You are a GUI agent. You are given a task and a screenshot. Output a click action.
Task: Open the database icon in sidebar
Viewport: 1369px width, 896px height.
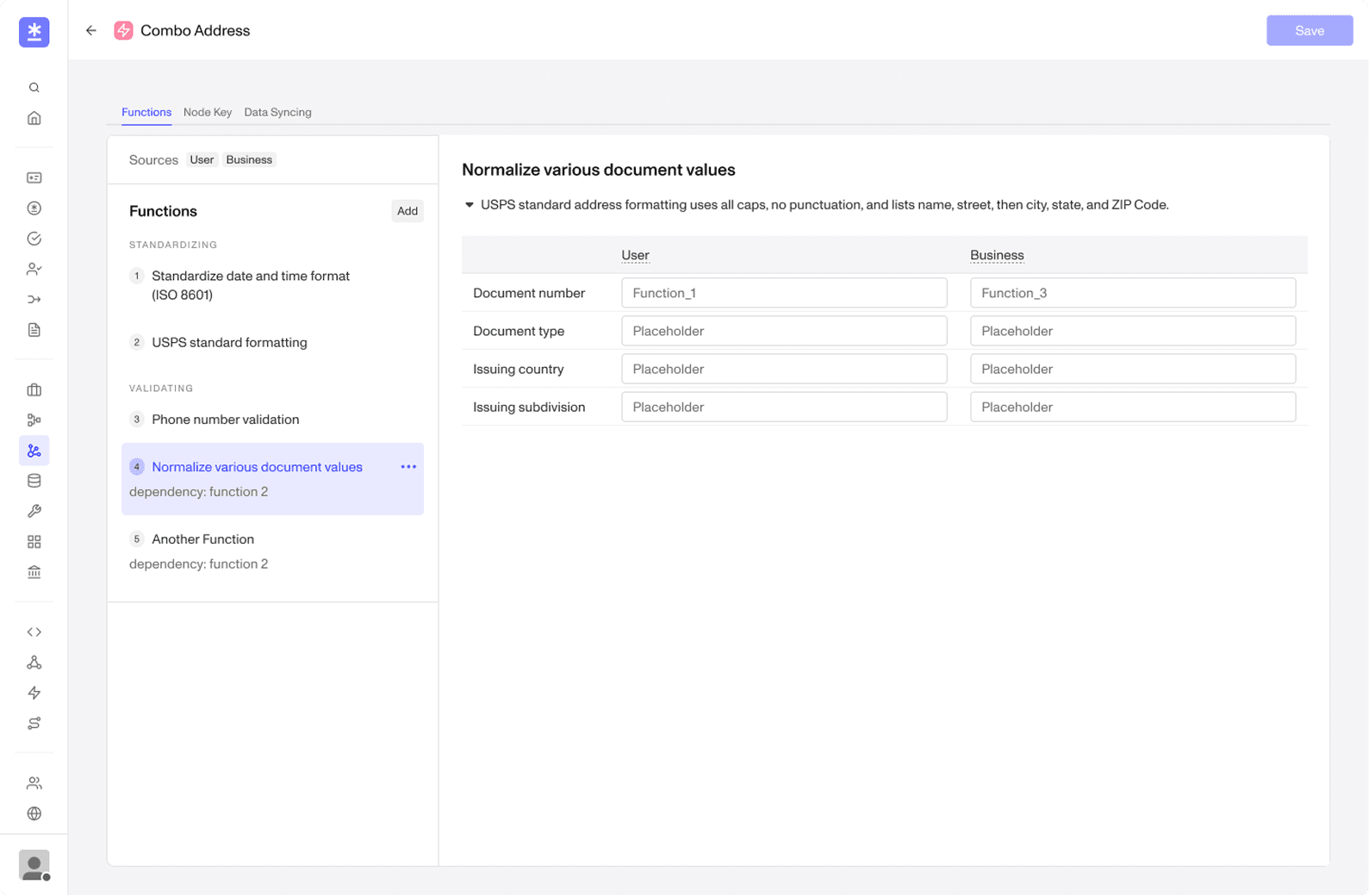pyautogui.click(x=34, y=481)
